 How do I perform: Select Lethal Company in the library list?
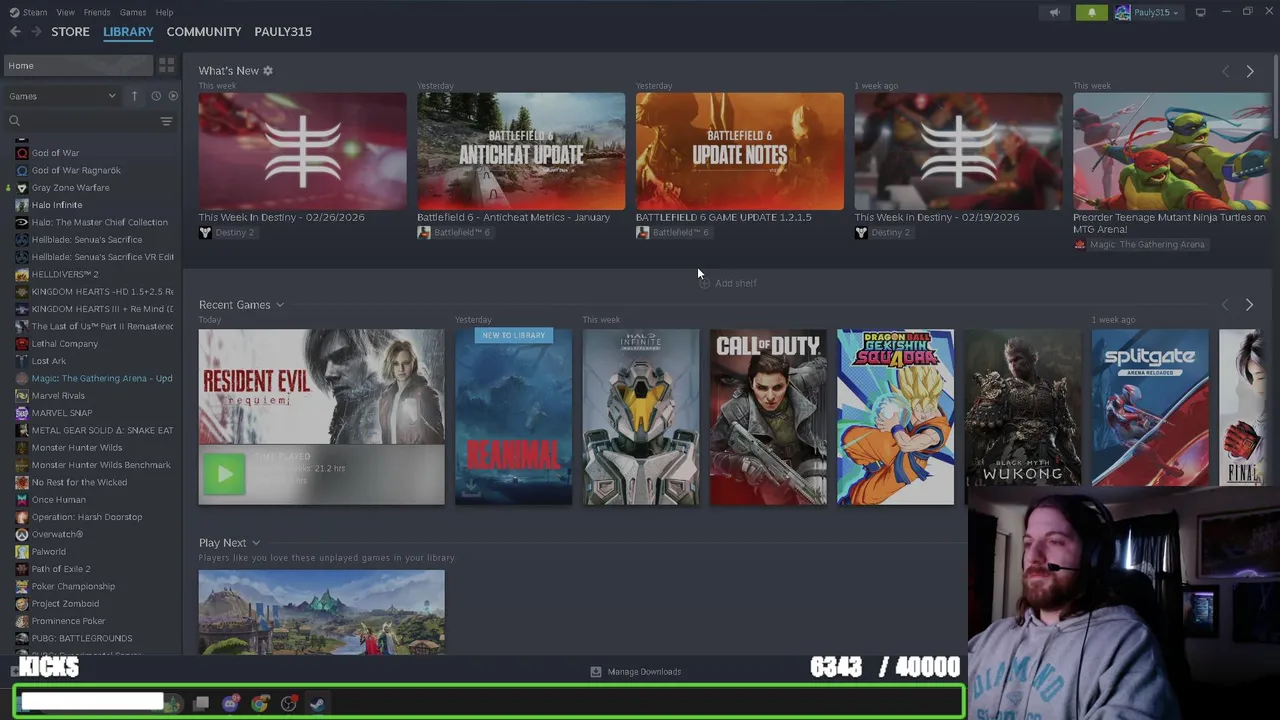click(x=64, y=344)
